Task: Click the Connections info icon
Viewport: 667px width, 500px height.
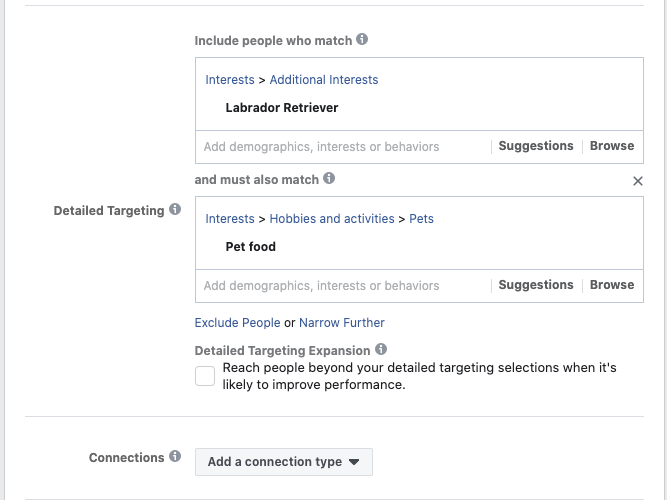Action: click(175, 457)
